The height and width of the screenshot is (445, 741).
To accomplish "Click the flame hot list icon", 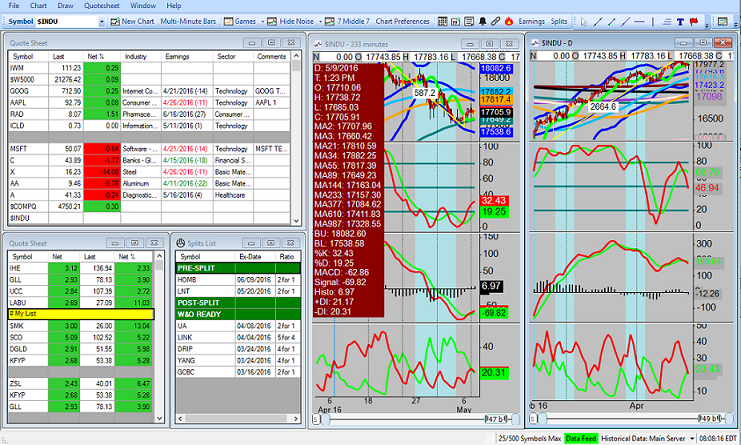I will tap(509, 21).
